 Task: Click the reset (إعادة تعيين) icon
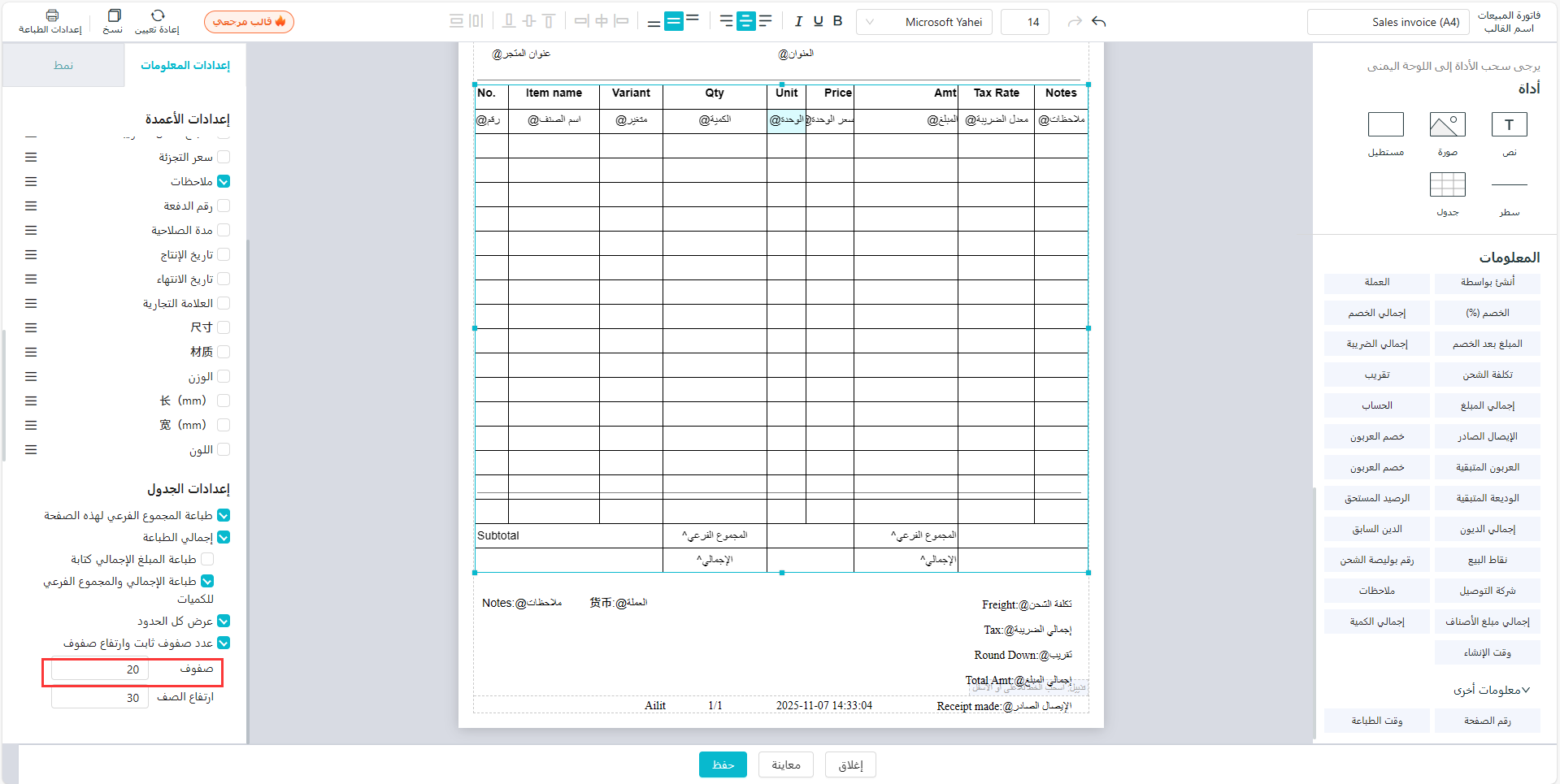158,15
